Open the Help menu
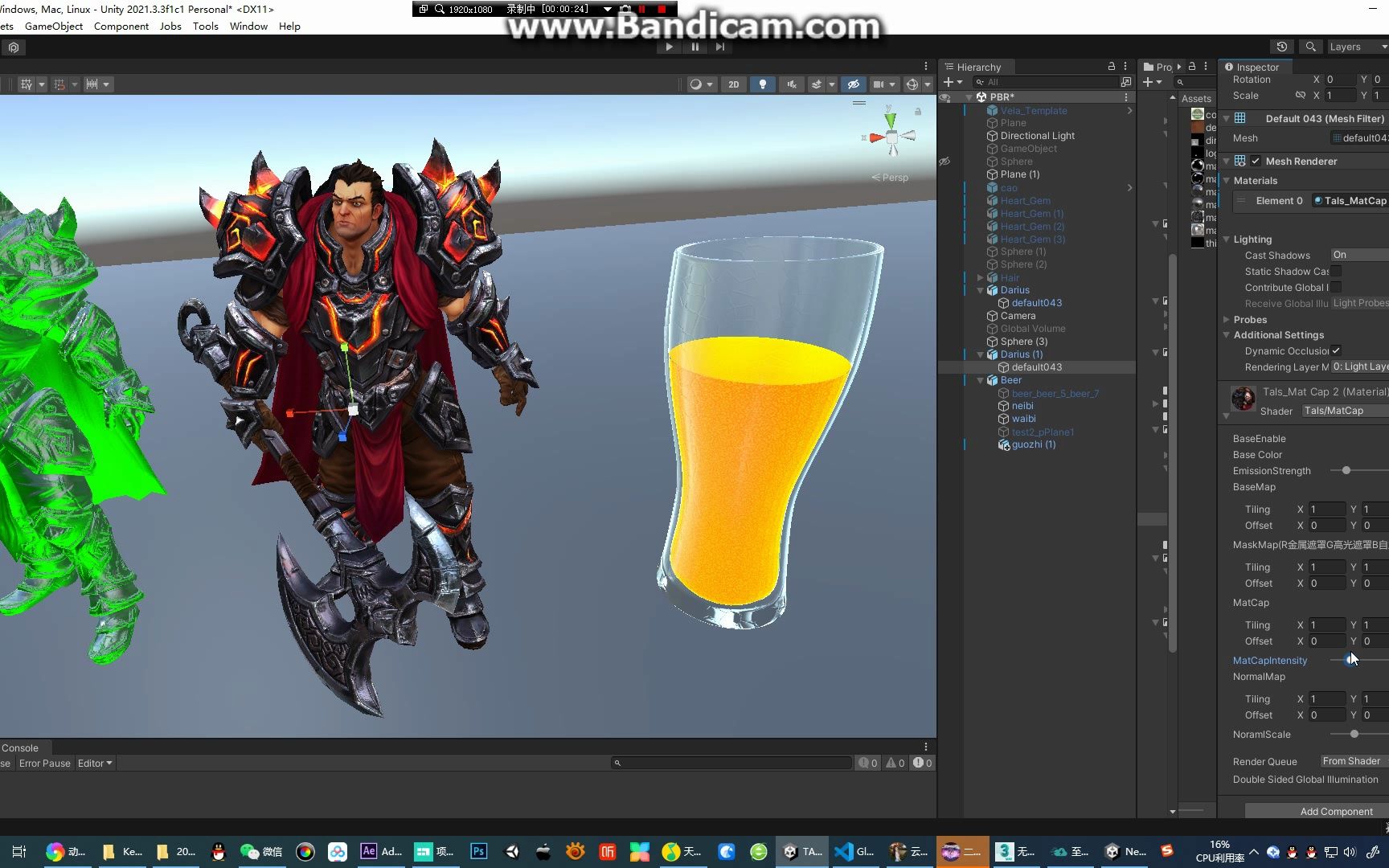The height and width of the screenshot is (868, 1389). coord(289,27)
